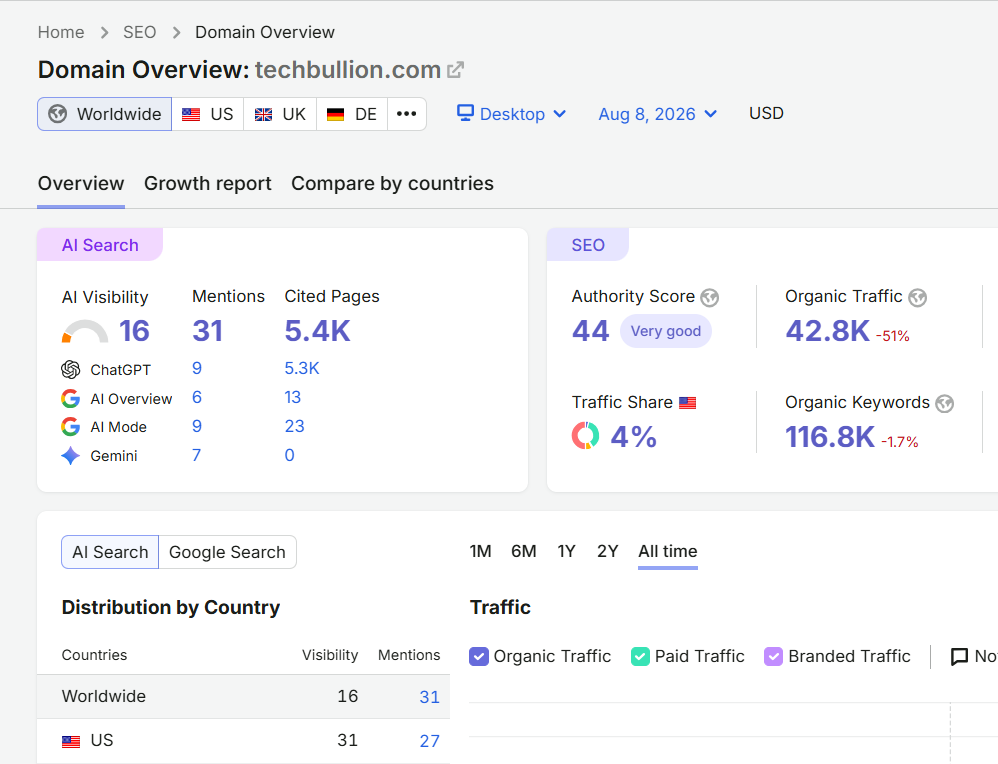Open ChatGPT cited pages 5.3K

tap(302, 369)
